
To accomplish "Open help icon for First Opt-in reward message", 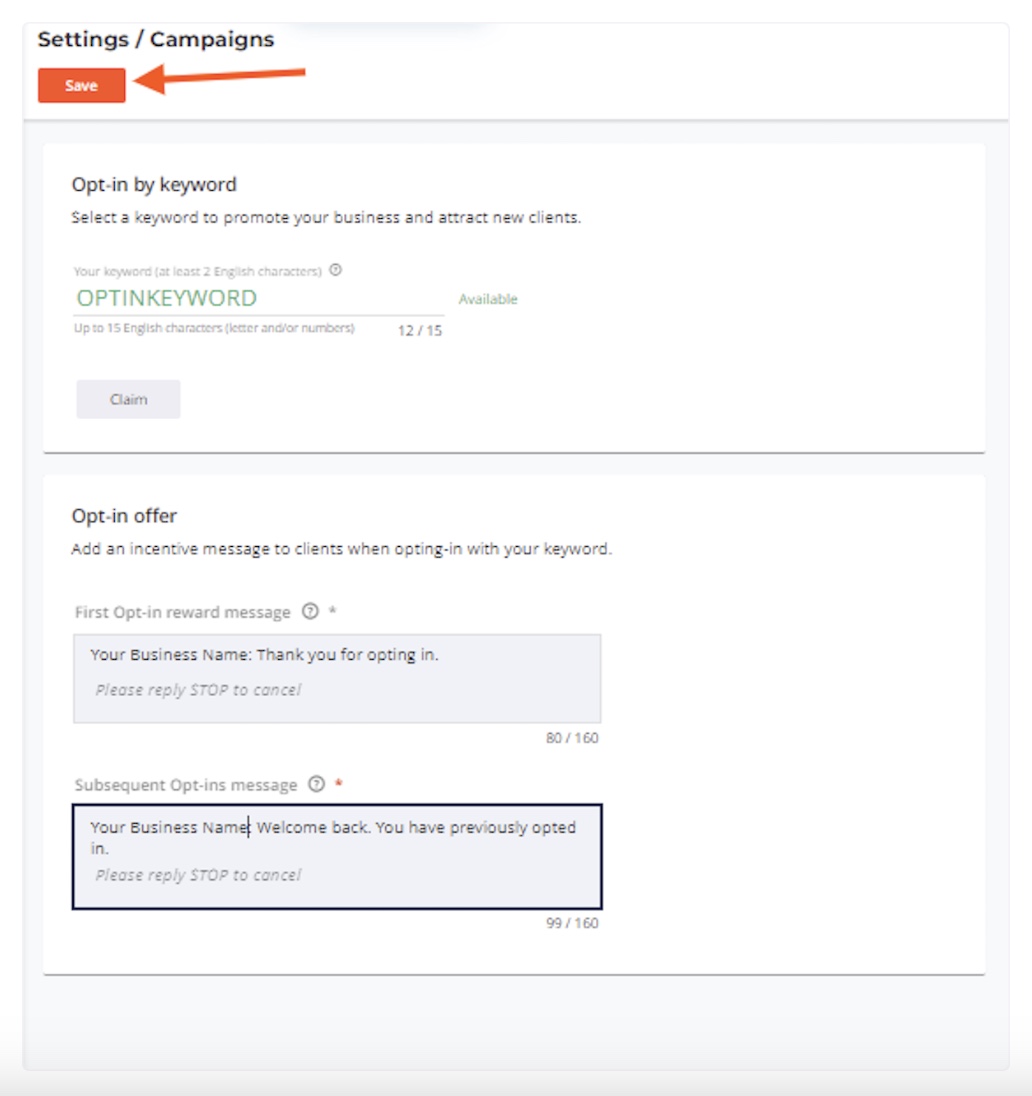I will (310, 612).
